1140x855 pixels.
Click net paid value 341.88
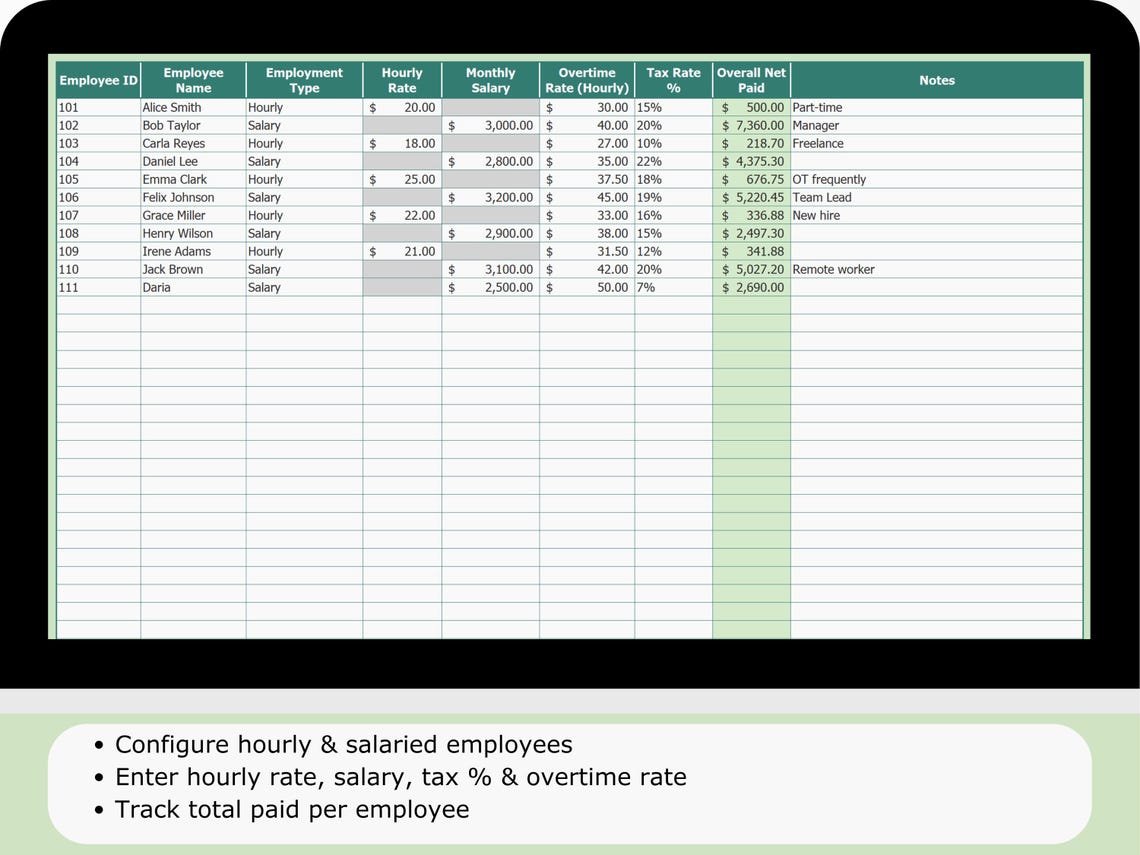(751, 251)
